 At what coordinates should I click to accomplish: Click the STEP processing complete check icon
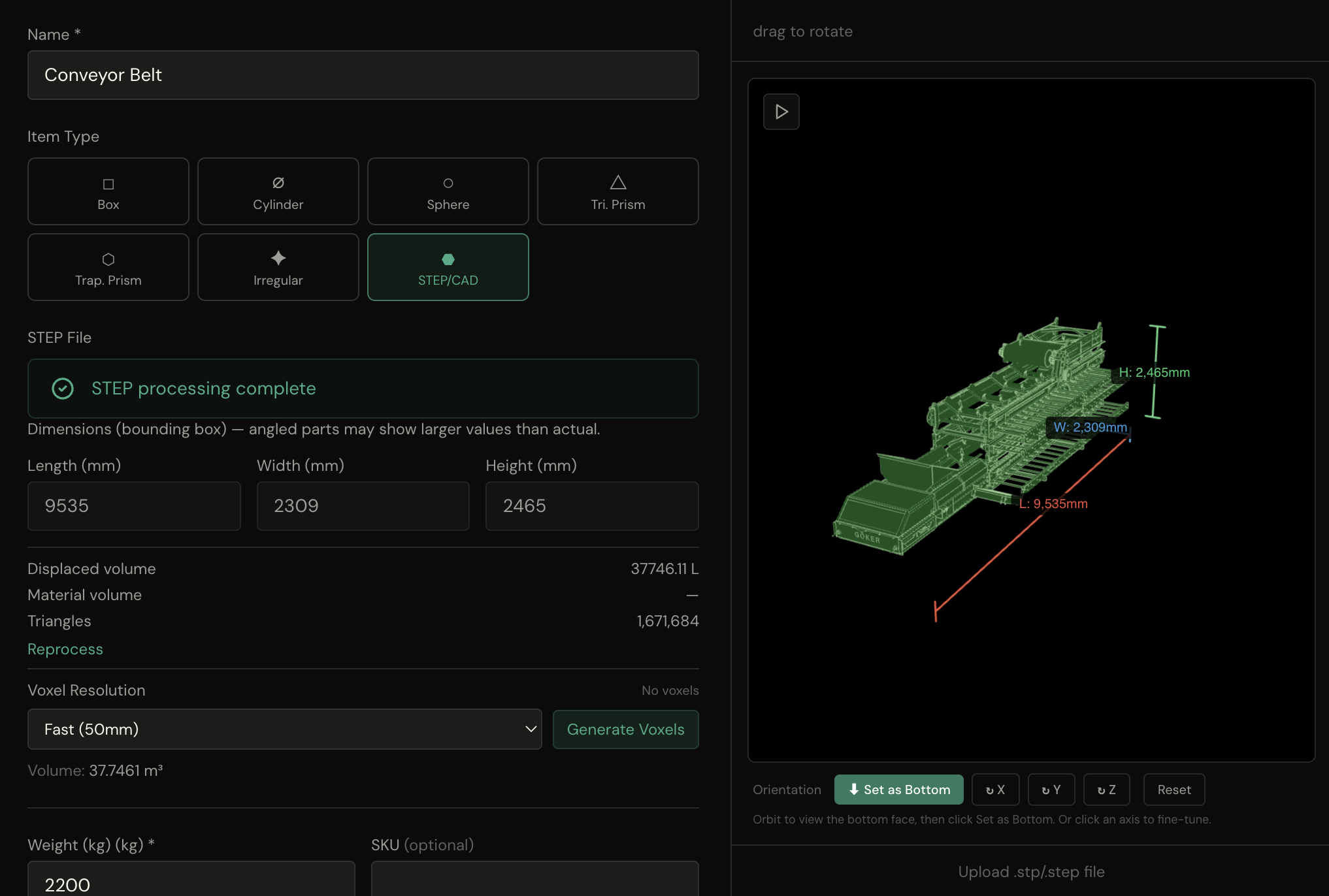tap(63, 389)
